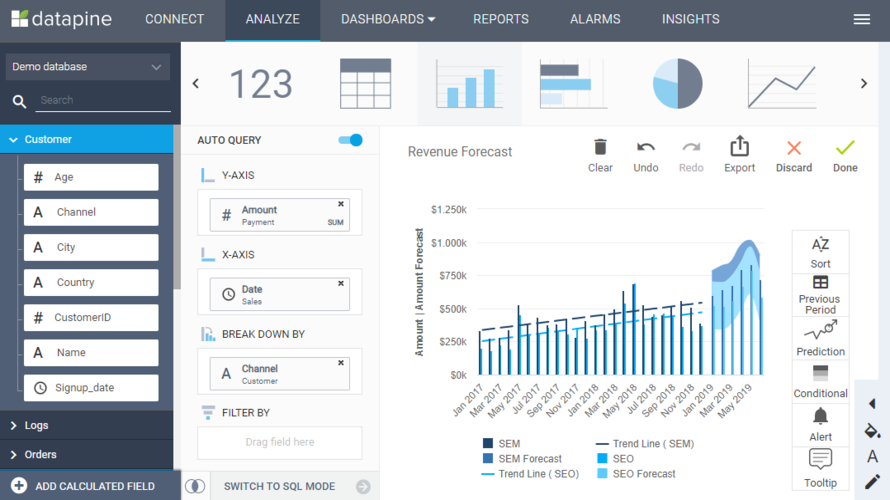This screenshot has height=500, width=890.
Task: Remove the Amount field from Y-Axis
Action: click(x=341, y=204)
